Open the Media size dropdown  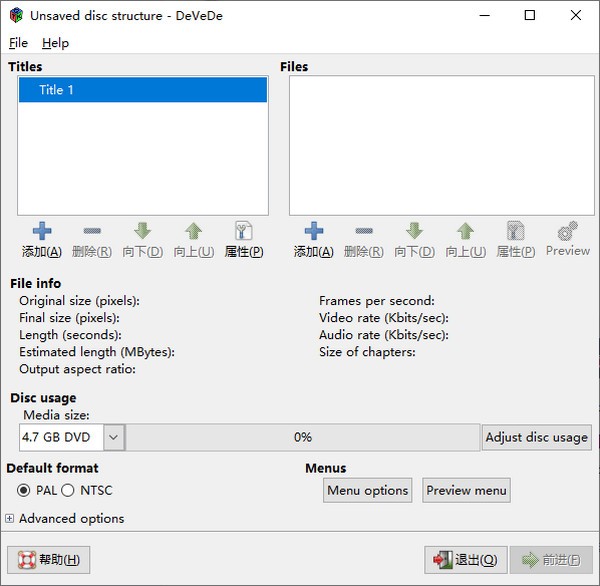click(x=113, y=437)
